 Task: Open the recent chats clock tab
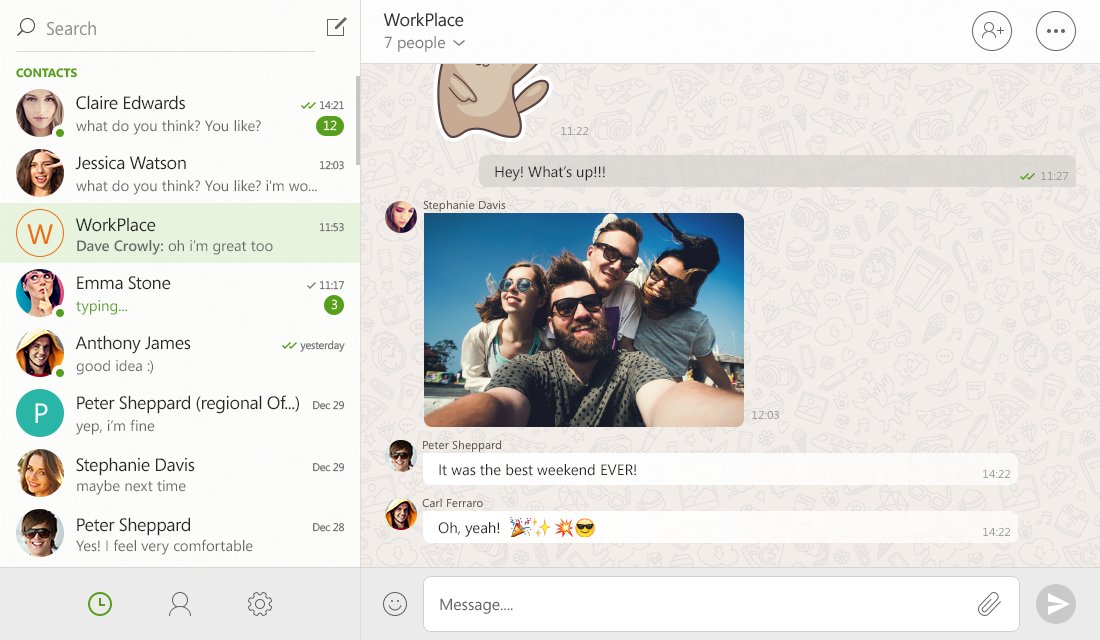tap(100, 604)
